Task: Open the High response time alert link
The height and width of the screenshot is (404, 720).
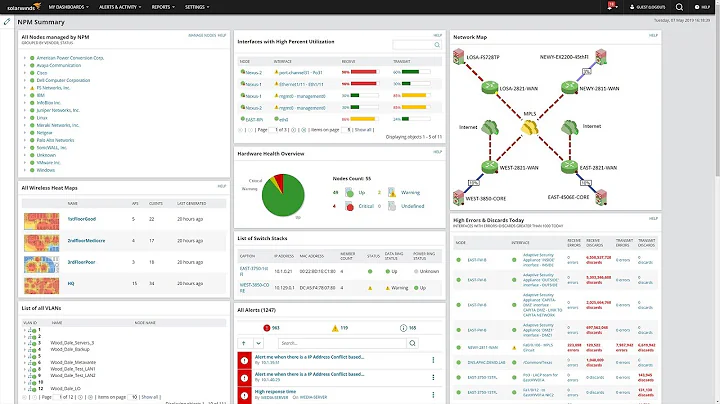Action: [x=275, y=392]
